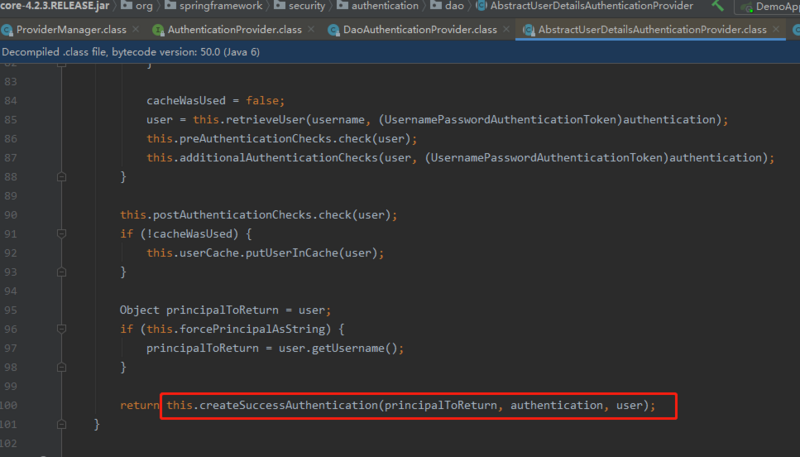Click AbstractUserDetailsAuthenticationProvider class in breadcrumb
Screen dimensions: 800x457
(x=584, y=6)
